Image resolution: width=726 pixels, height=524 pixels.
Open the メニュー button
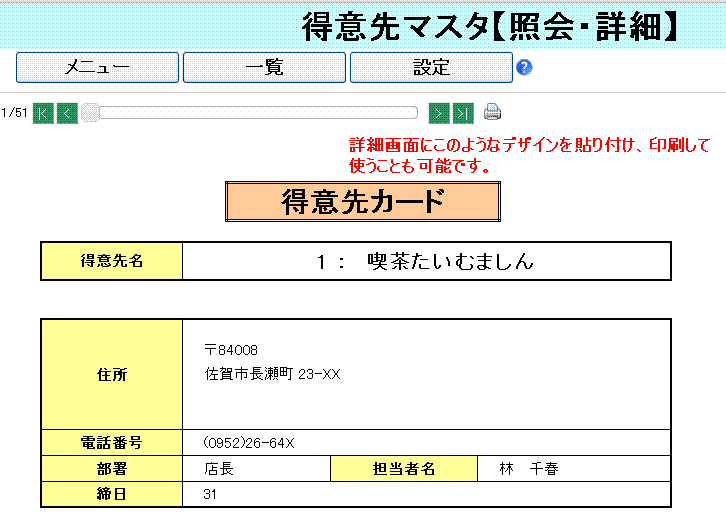pyautogui.click(x=97, y=68)
